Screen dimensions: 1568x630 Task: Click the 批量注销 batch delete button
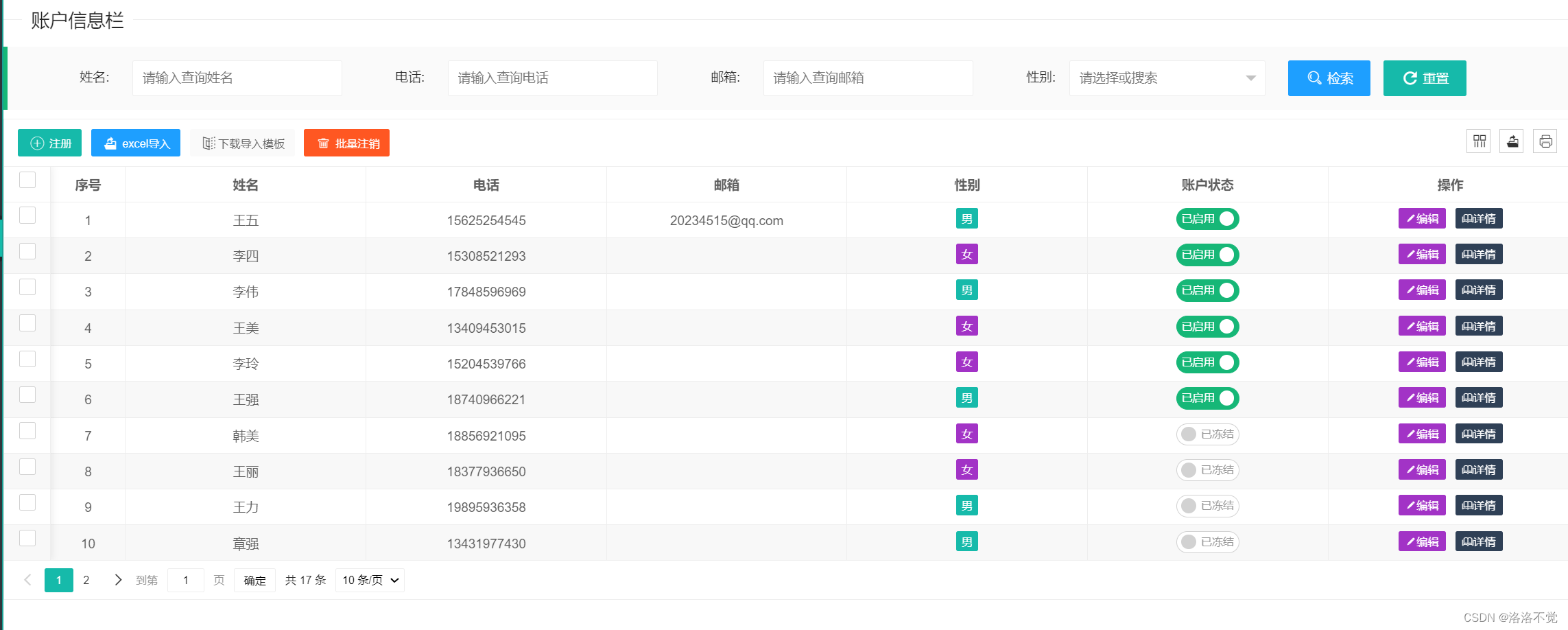(x=346, y=143)
